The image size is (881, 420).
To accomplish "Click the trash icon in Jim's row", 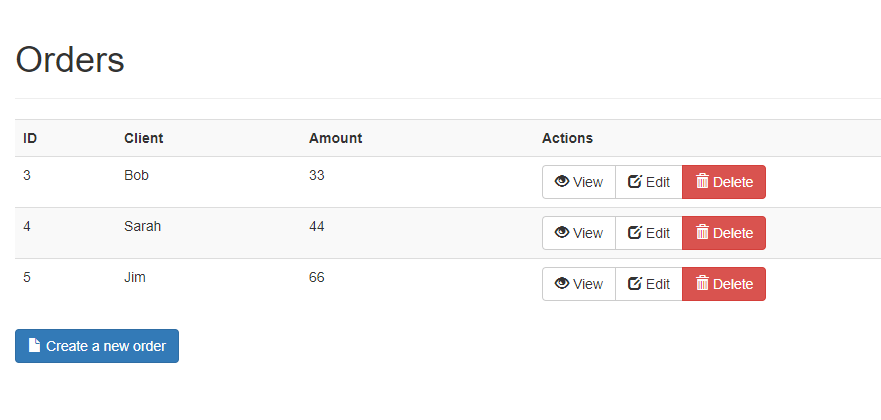I will coord(702,284).
